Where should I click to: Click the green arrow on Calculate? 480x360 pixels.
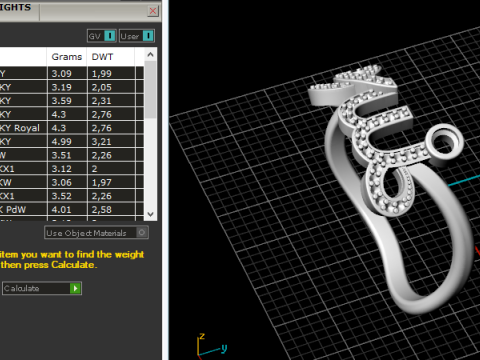(x=75, y=288)
